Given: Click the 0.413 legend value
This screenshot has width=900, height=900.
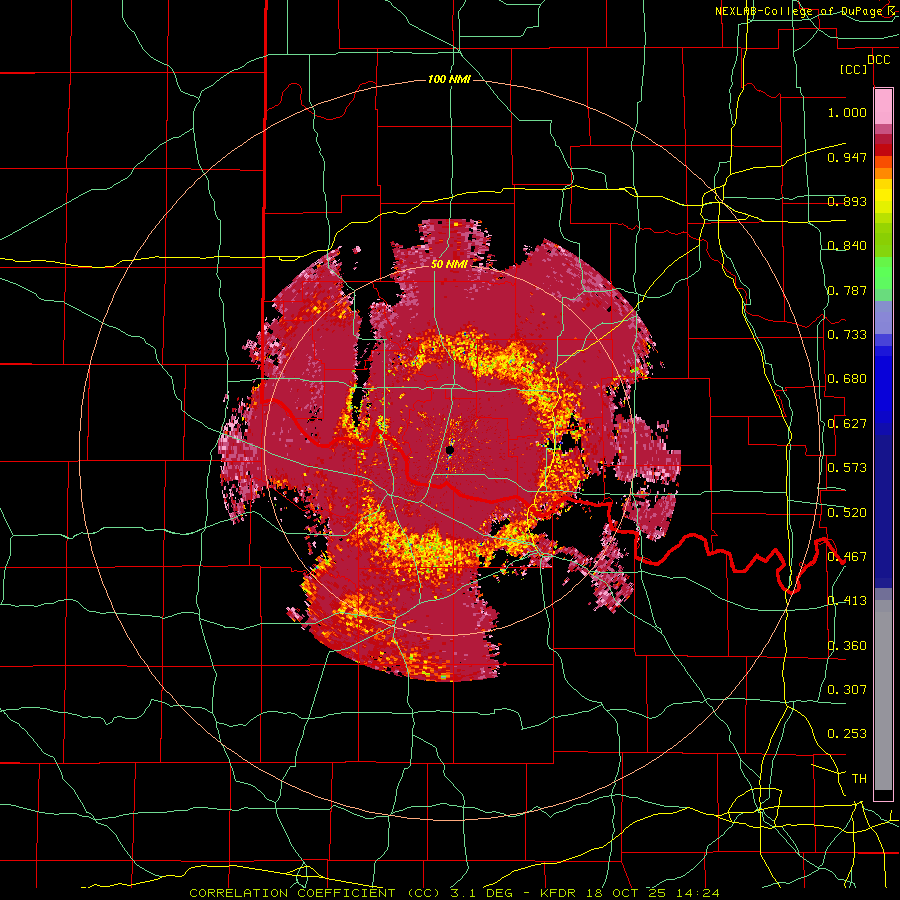Looking at the screenshot, I should (847, 601).
